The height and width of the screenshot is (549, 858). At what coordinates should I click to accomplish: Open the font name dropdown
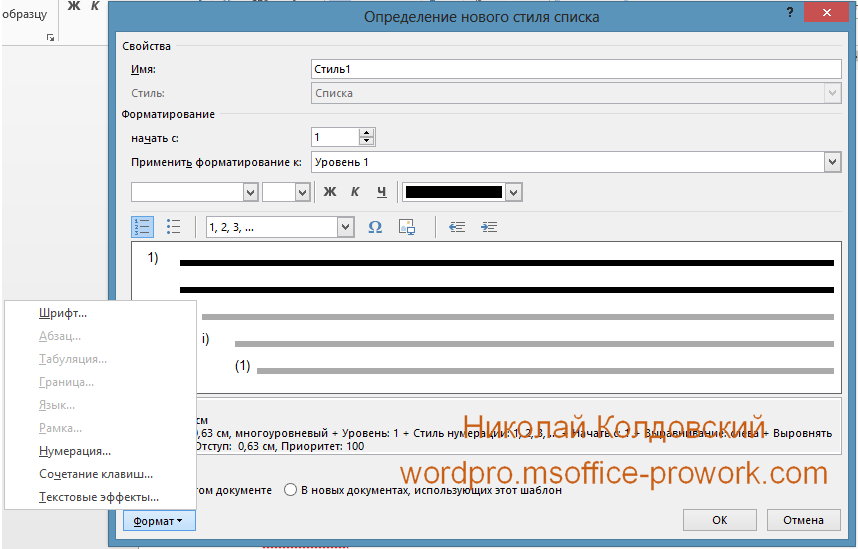click(251, 192)
